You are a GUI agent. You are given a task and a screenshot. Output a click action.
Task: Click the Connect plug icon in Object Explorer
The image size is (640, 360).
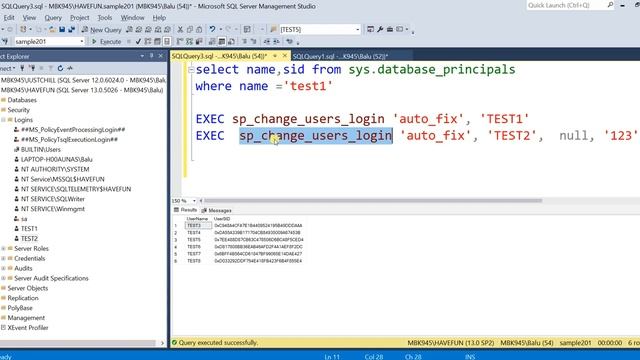click(x=22, y=68)
